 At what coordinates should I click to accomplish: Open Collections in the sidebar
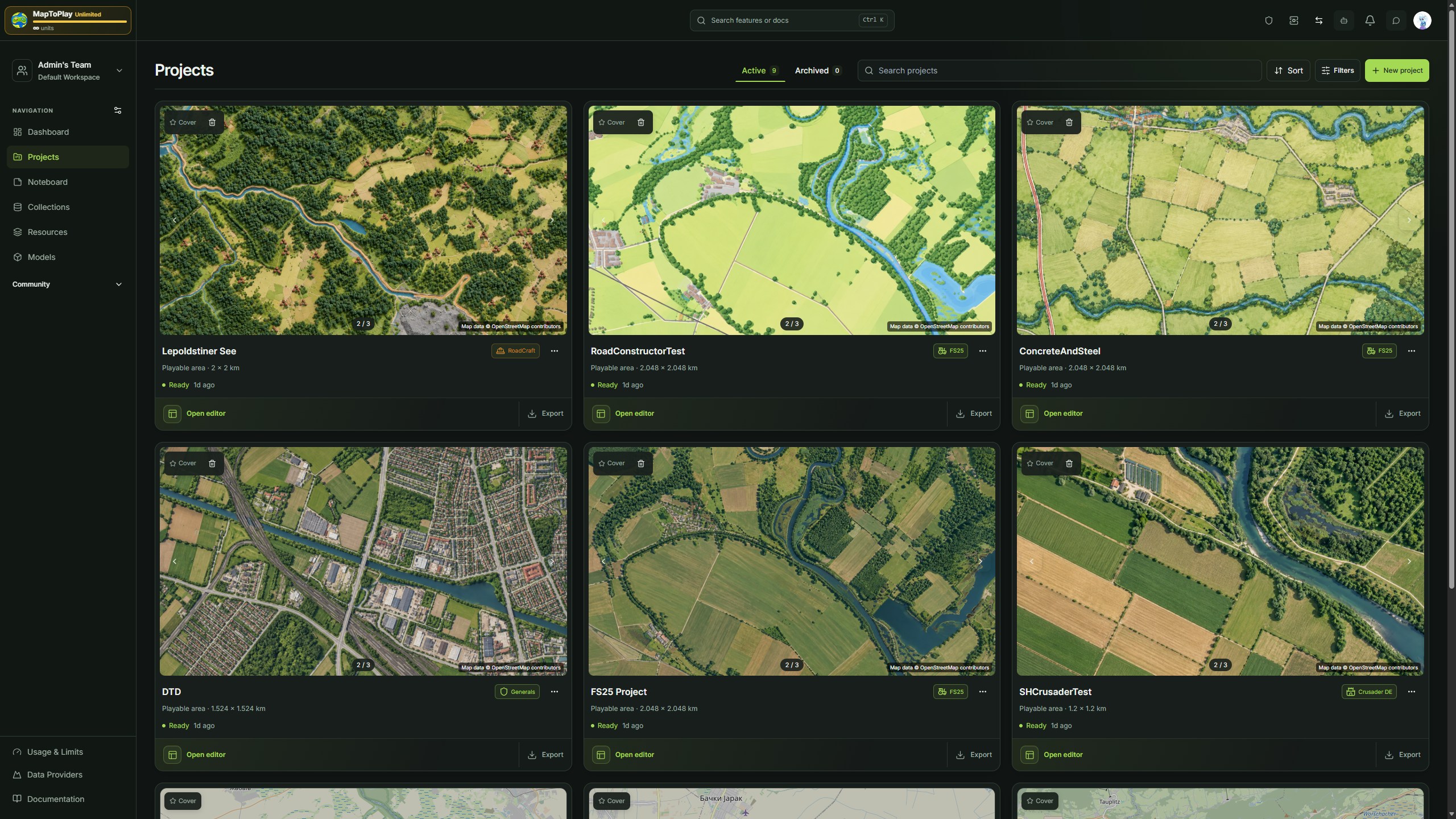coord(68,207)
